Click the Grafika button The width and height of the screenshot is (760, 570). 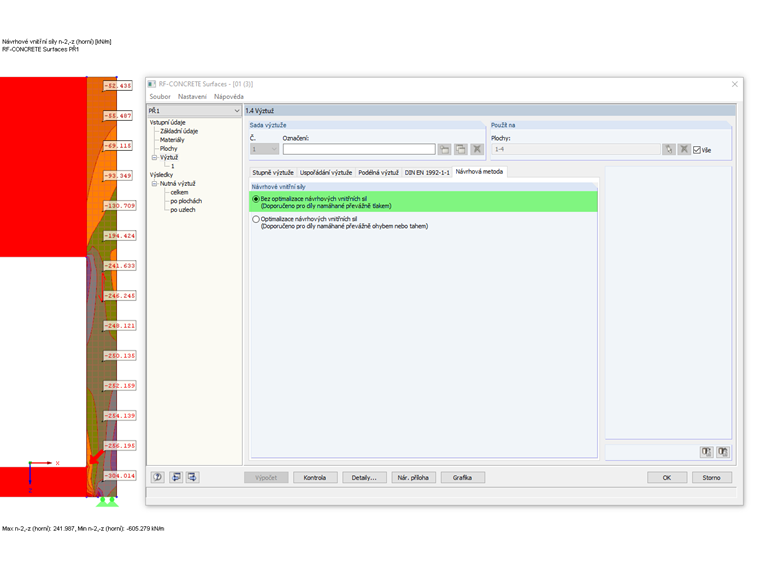tap(462, 477)
